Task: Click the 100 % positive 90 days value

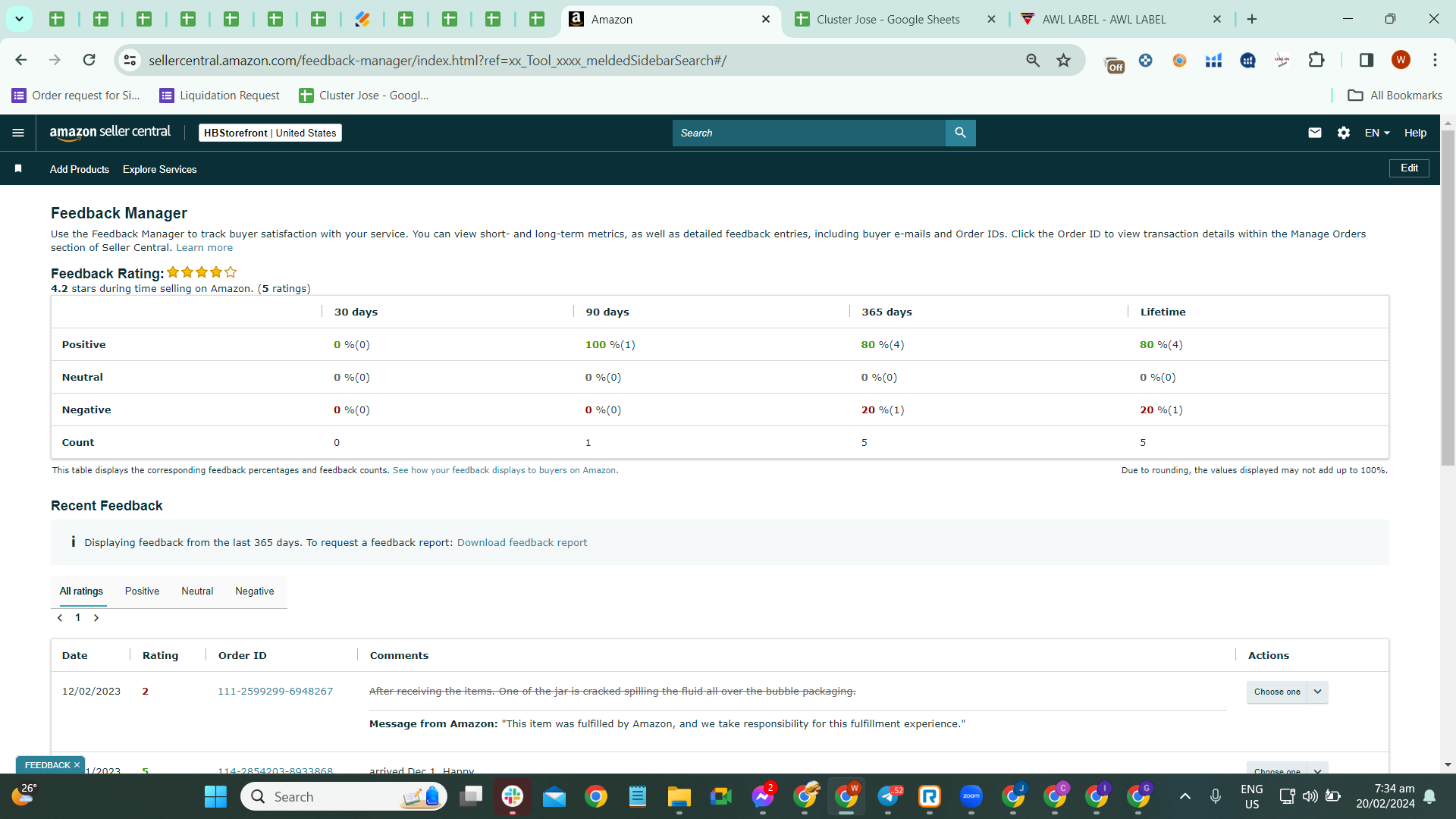Action: click(x=610, y=344)
